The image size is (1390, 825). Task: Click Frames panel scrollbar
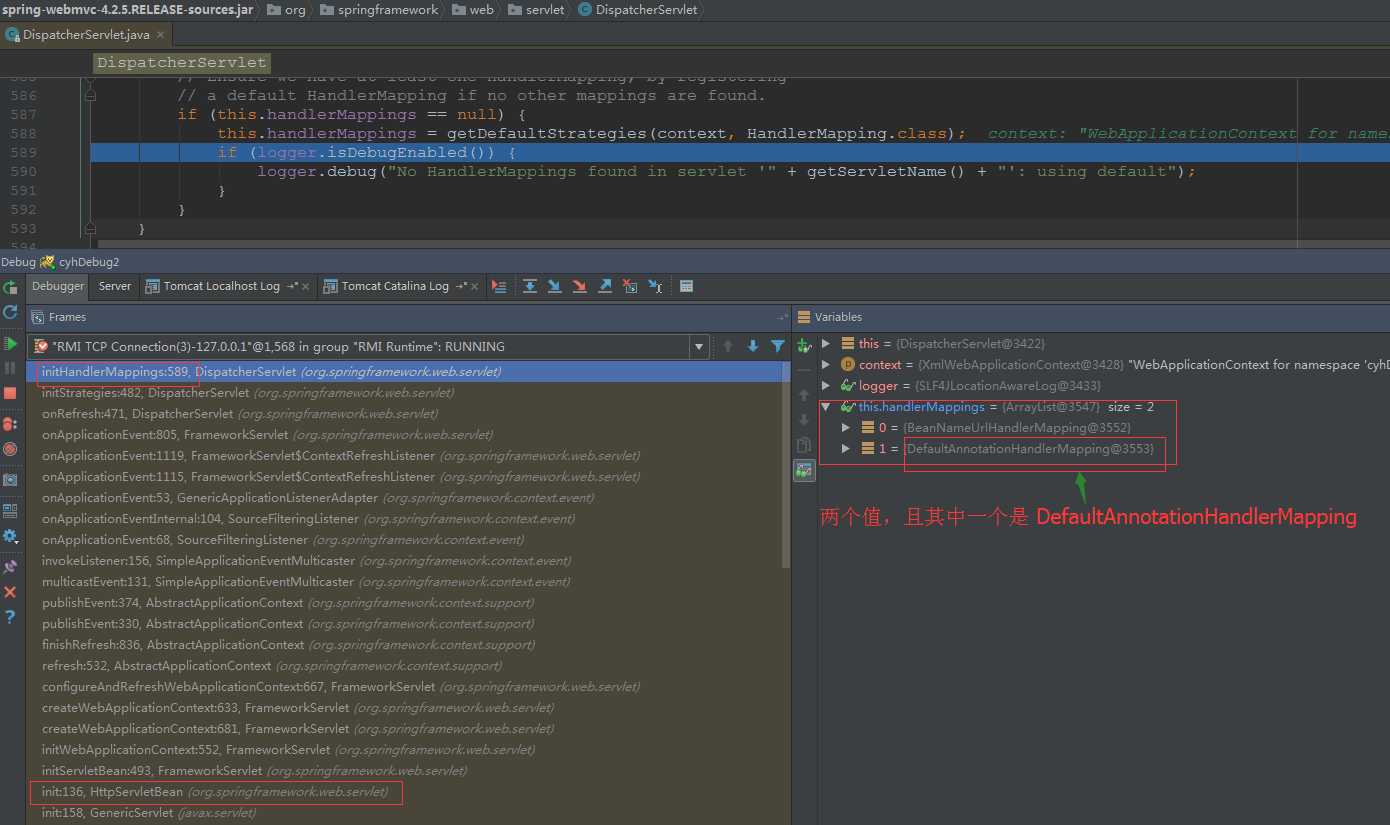tap(785, 465)
